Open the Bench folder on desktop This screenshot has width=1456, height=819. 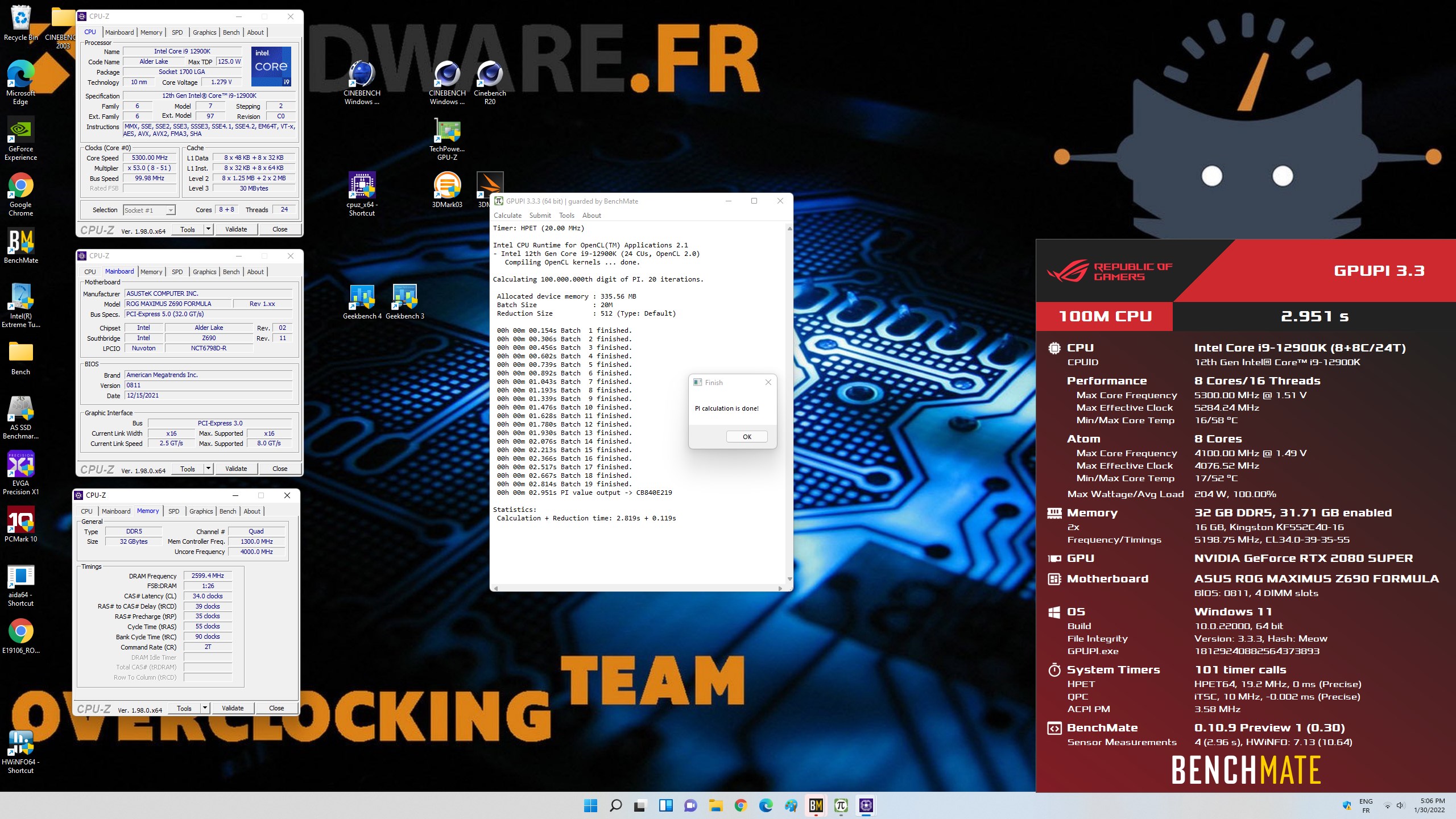(x=20, y=357)
